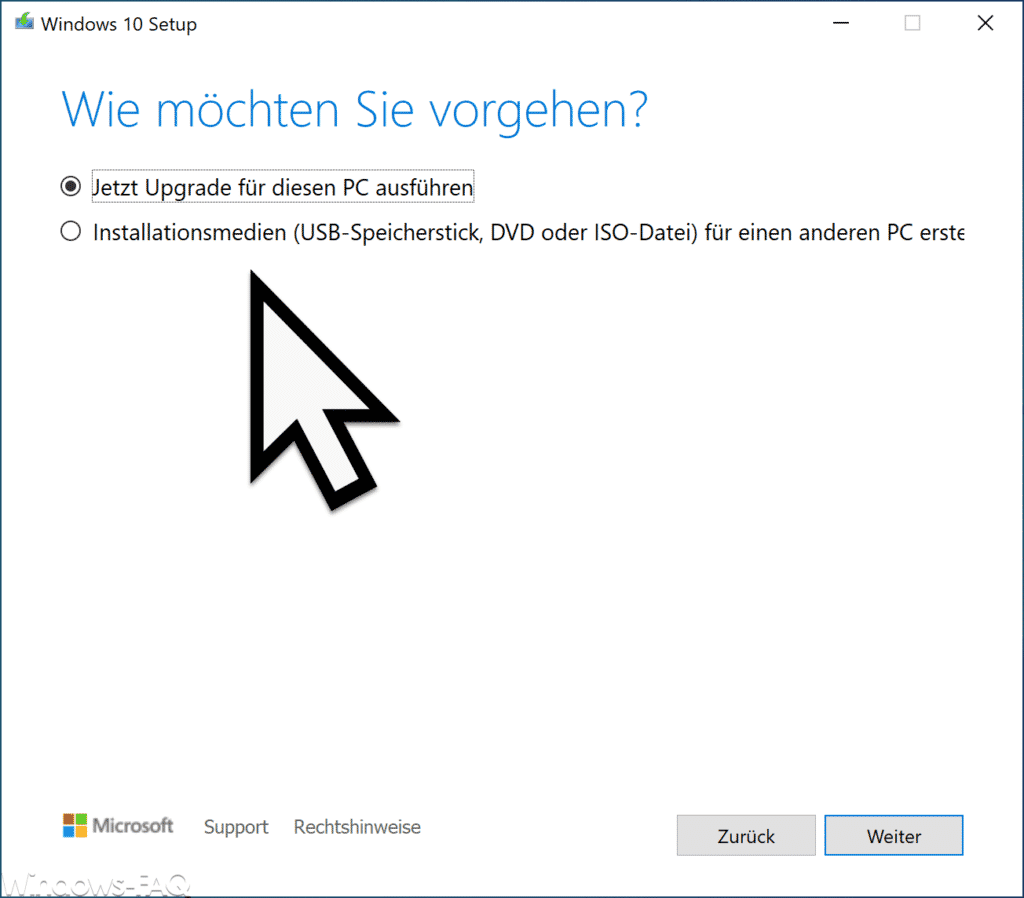Image resolution: width=1024 pixels, height=898 pixels.
Task: Click the Weiter button
Action: pyautogui.click(x=893, y=835)
